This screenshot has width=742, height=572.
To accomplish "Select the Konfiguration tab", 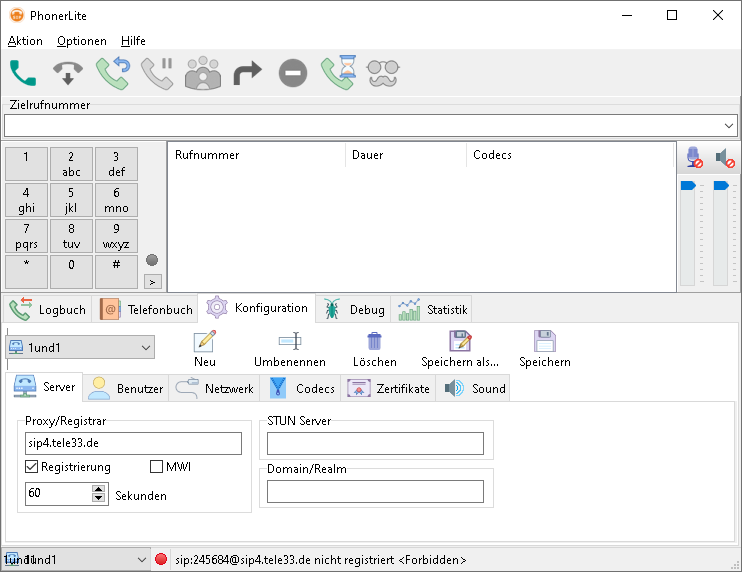I will click(x=257, y=308).
